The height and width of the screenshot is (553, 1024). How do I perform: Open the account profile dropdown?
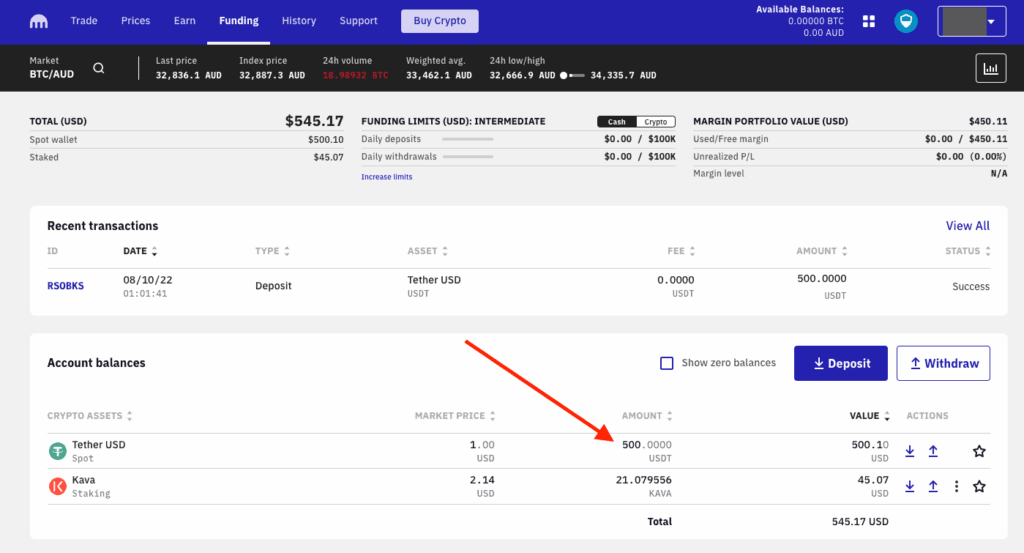971,22
